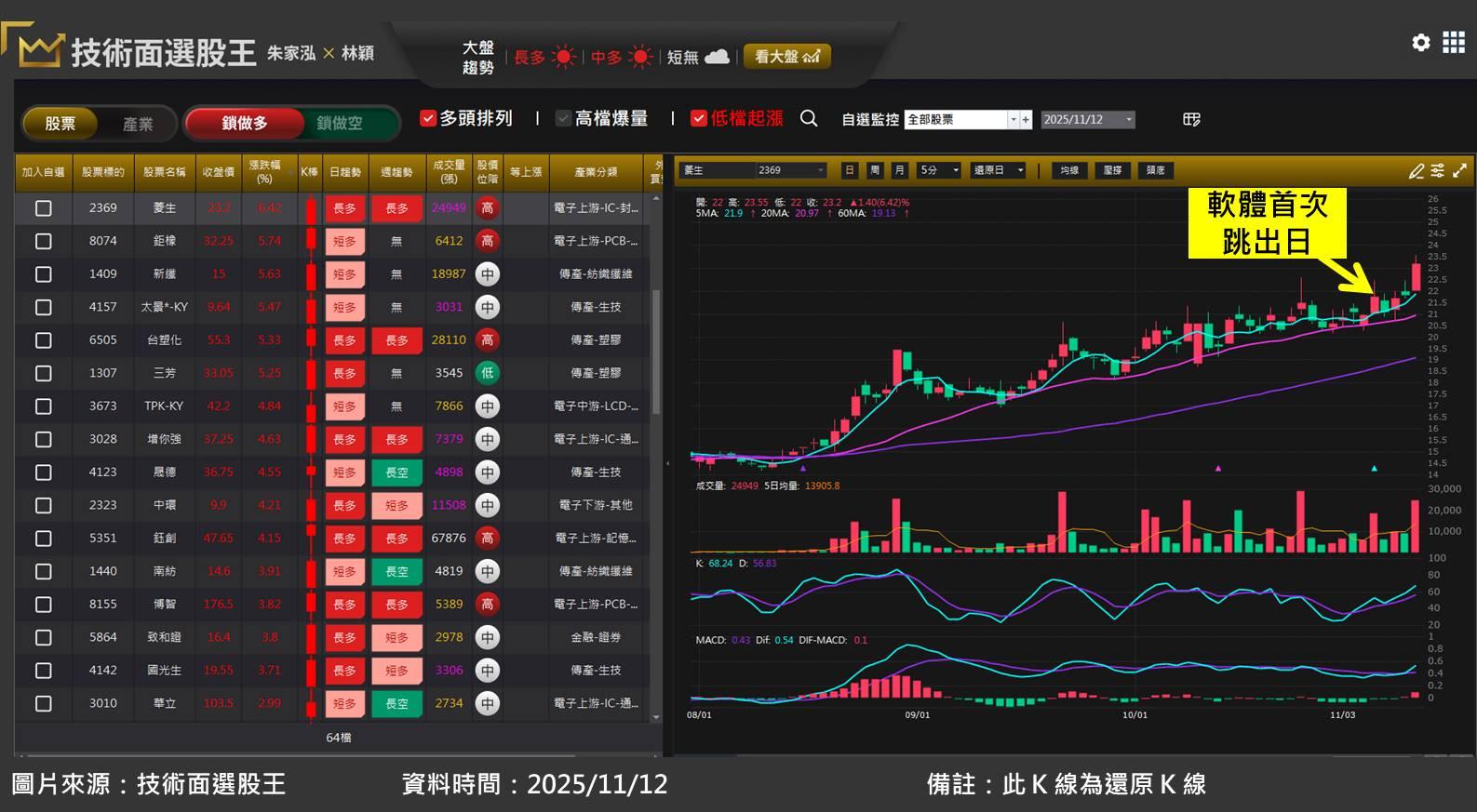Click the 中 badge for 3010 華立
The width and height of the screenshot is (1477, 812).
point(487,704)
